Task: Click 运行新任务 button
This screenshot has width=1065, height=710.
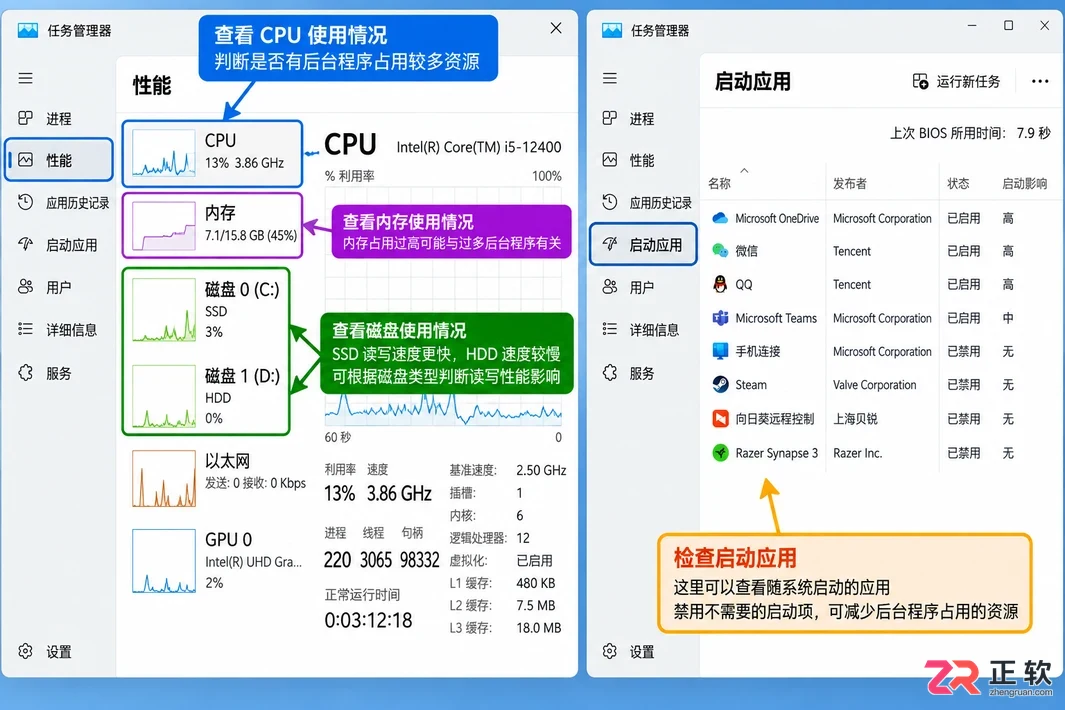Action: [x=956, y=82]
